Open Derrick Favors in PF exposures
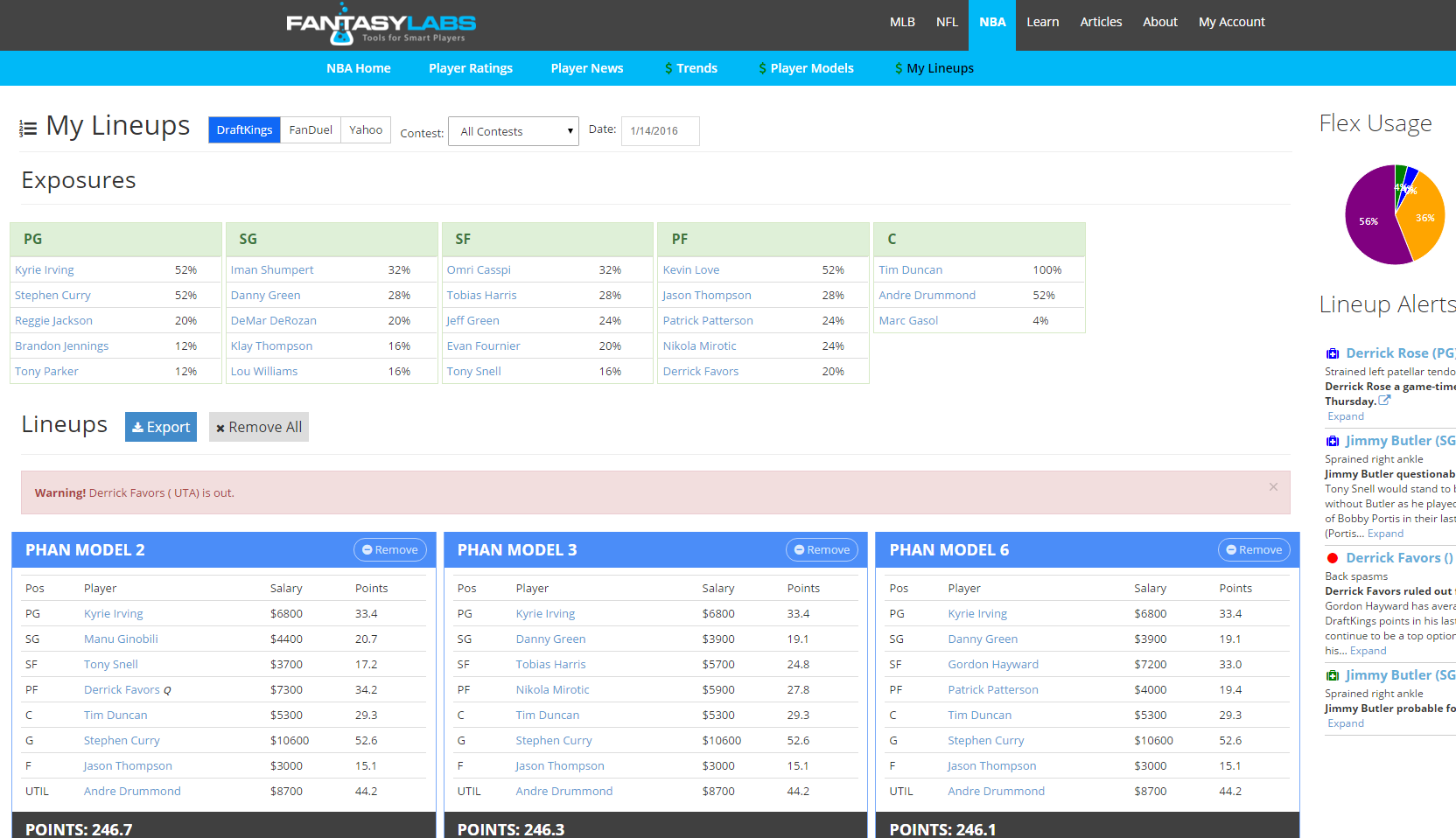Viewport: 1456px width, 838px height. tap(701, 372)
